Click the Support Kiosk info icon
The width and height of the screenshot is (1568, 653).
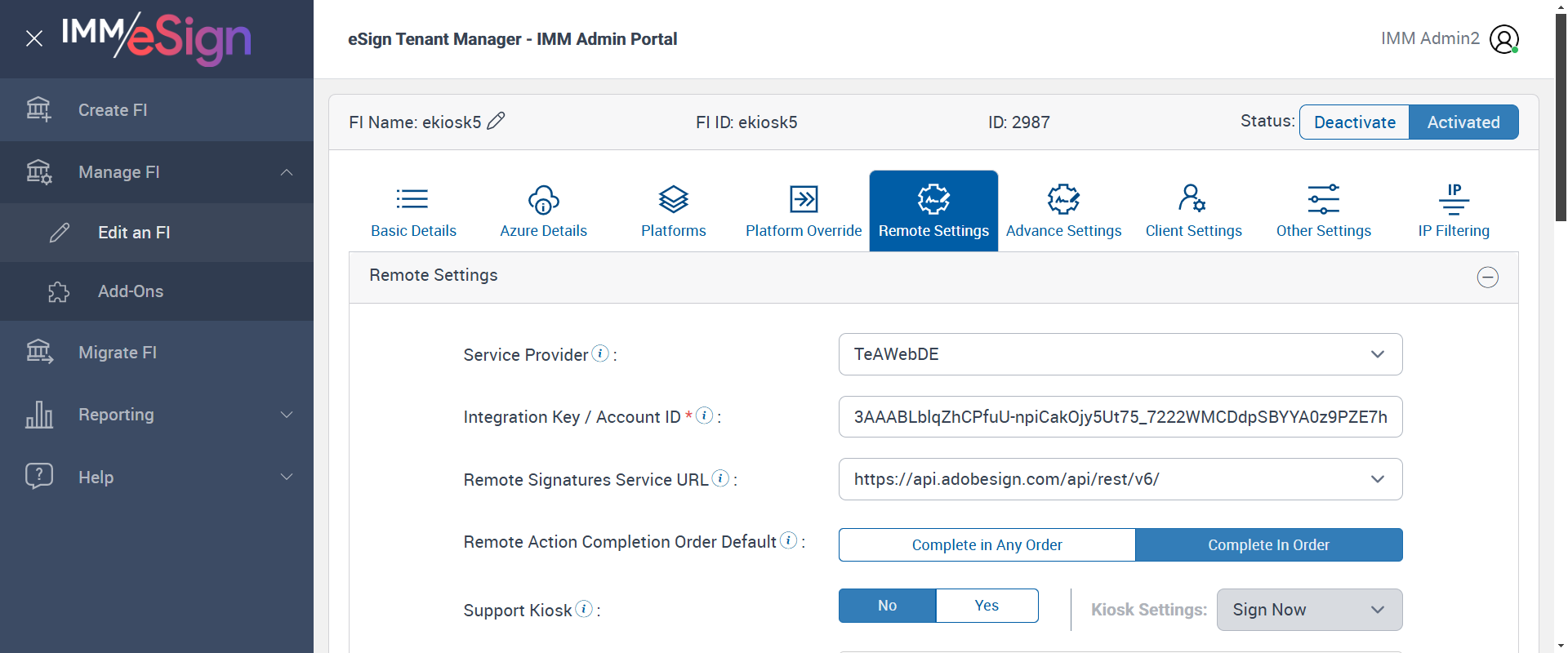(584, 609)
